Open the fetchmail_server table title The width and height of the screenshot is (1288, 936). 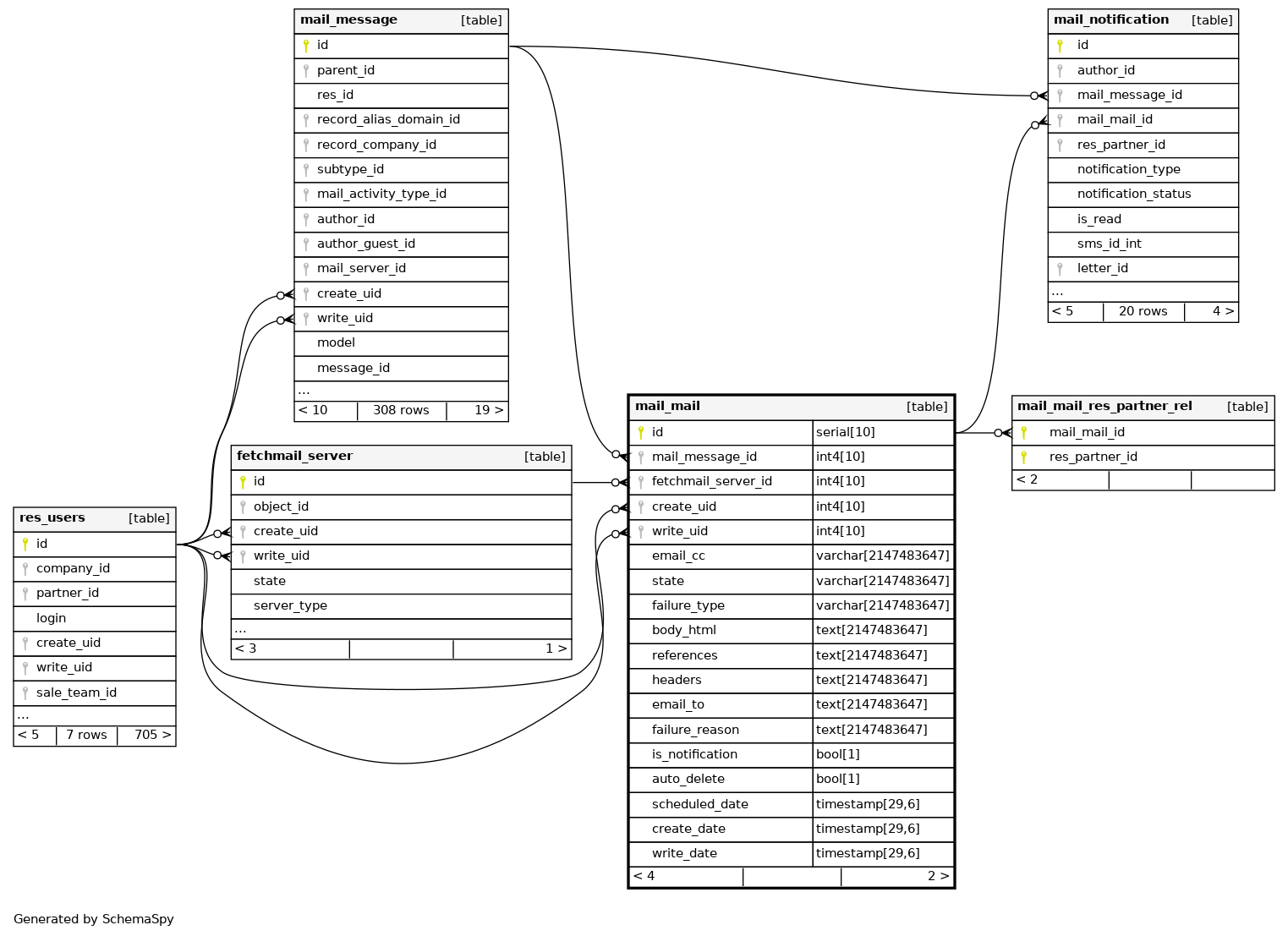(294, 457)
